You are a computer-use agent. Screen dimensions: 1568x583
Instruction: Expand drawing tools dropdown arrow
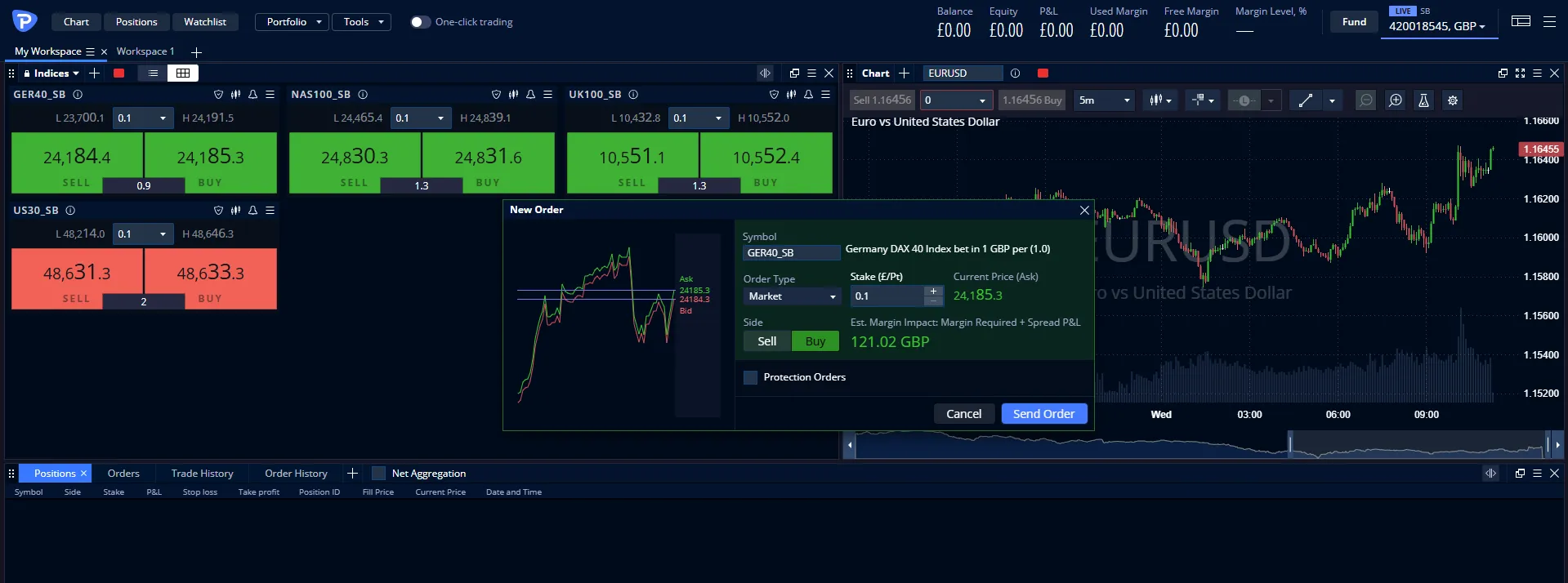pos(1332,100)
